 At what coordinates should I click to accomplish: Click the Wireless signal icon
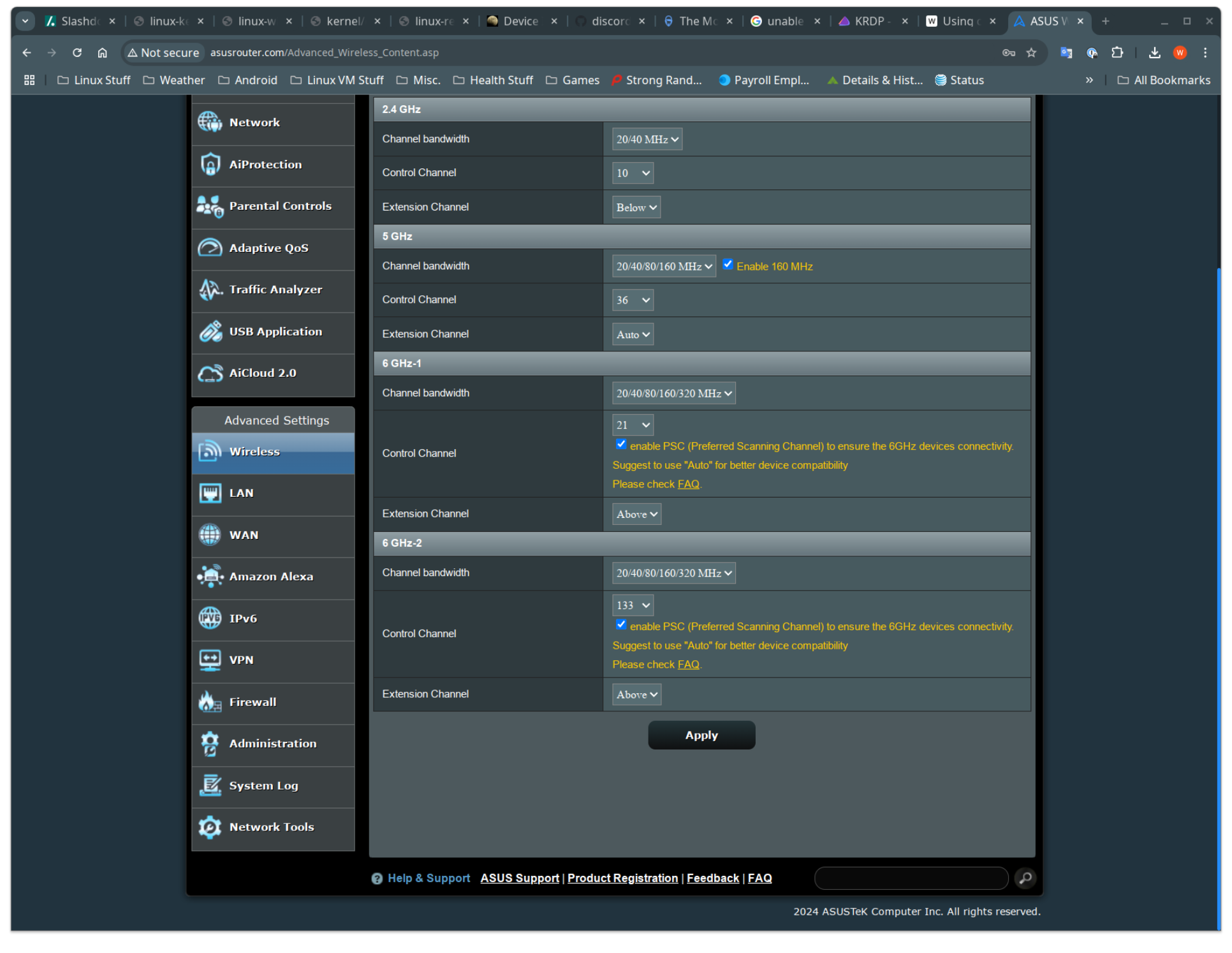(210, 451)
